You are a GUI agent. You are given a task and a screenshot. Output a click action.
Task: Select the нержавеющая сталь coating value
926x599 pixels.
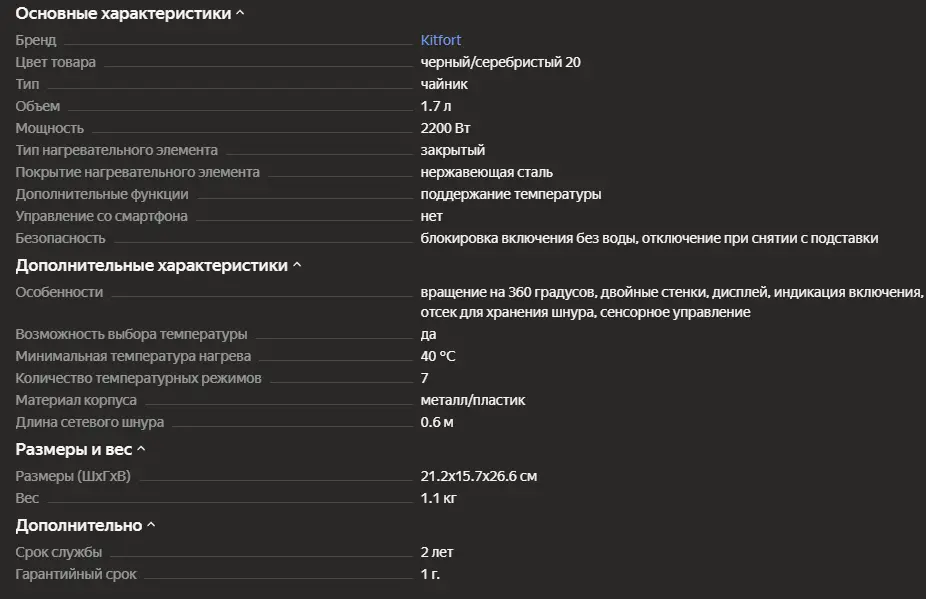pos(487,172)
